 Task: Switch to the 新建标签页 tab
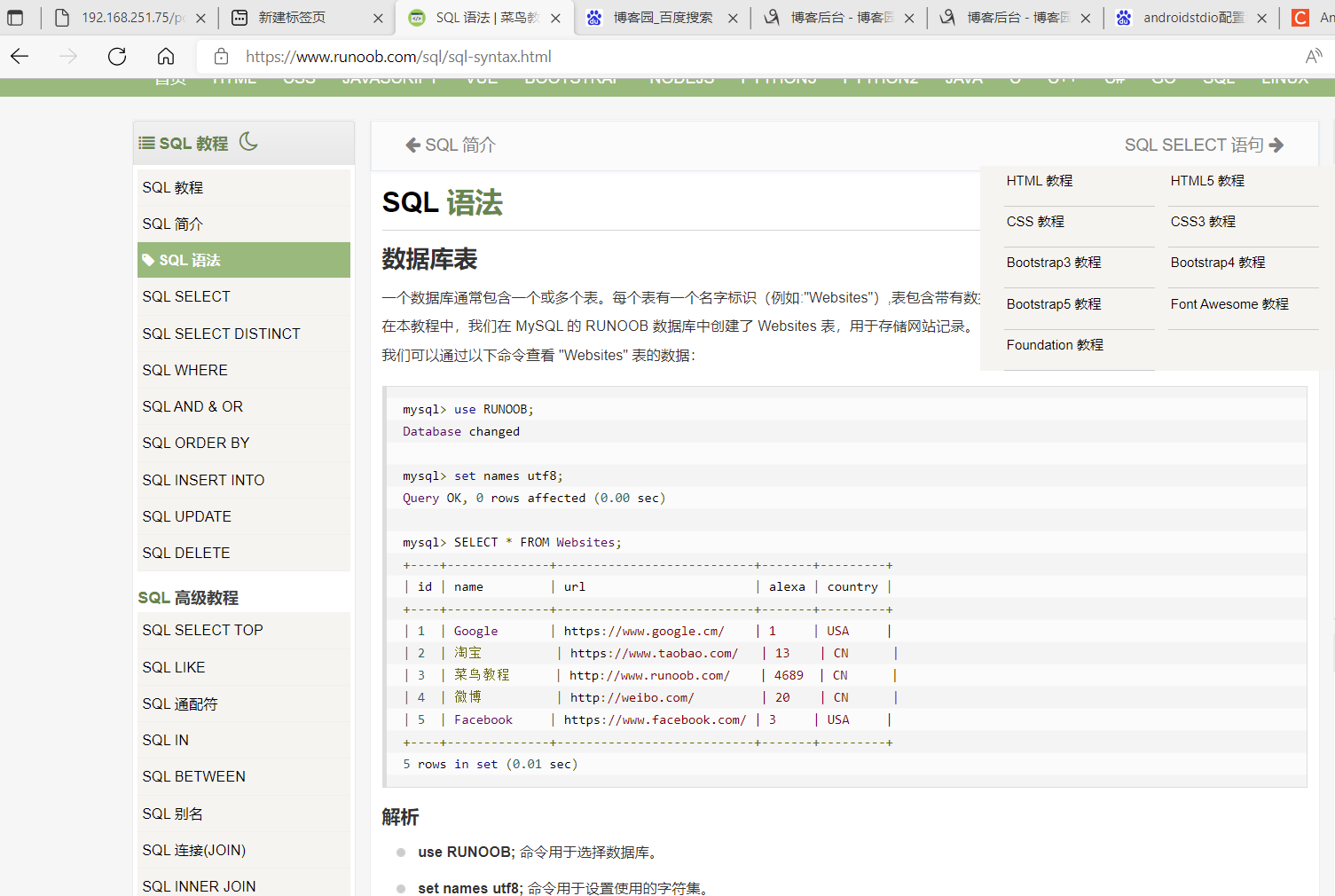306,18
